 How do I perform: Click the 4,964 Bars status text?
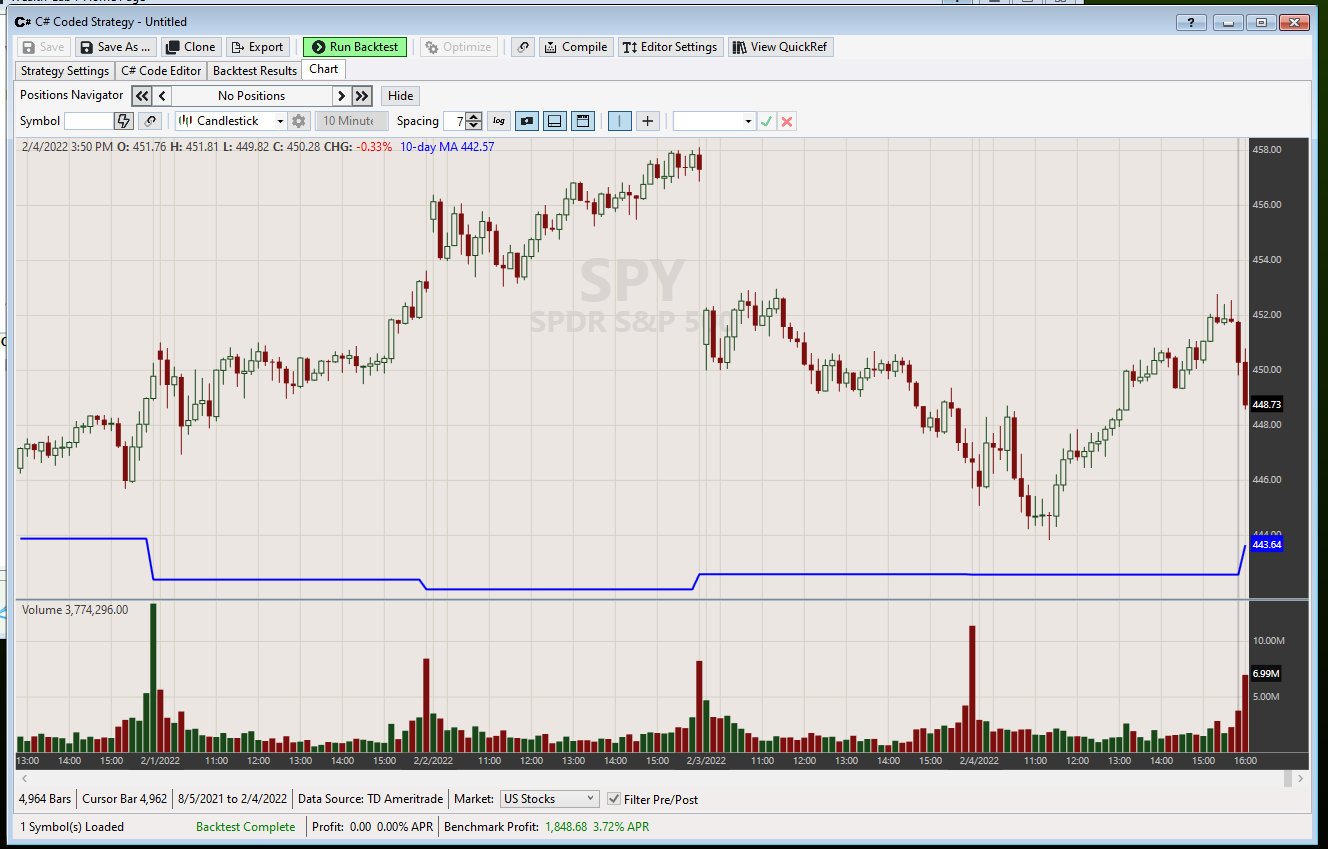click(x=45, y=799)
